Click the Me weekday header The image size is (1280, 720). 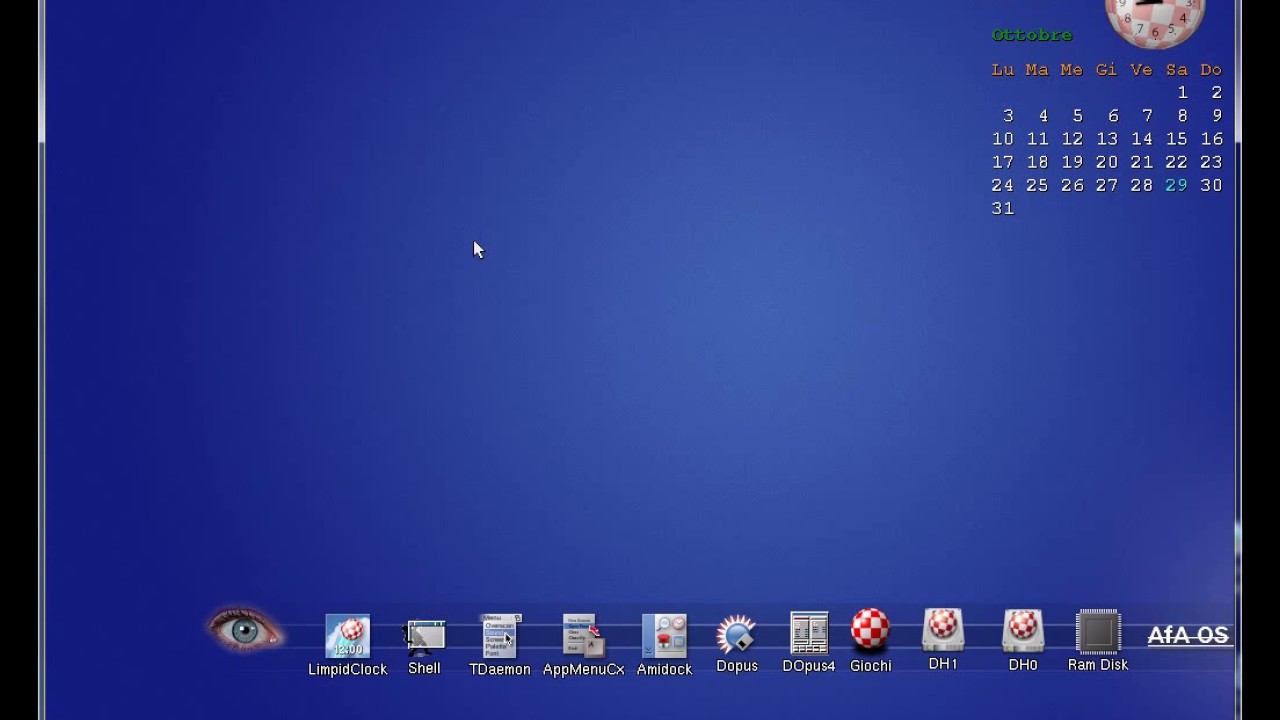(x=1071, y=69)
